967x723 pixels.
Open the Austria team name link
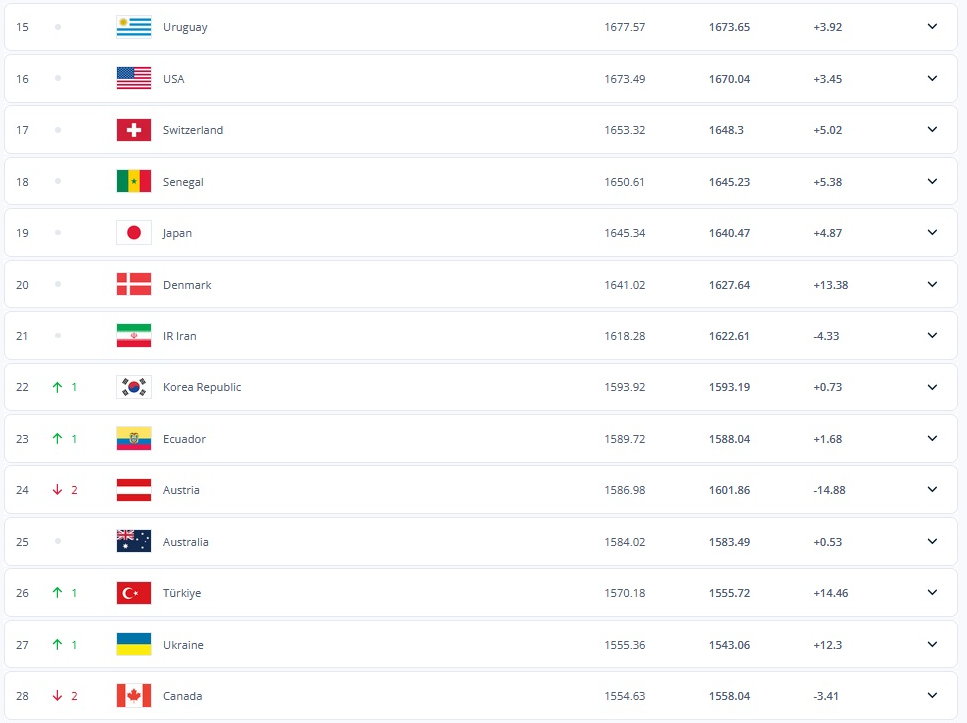point(181,491)
